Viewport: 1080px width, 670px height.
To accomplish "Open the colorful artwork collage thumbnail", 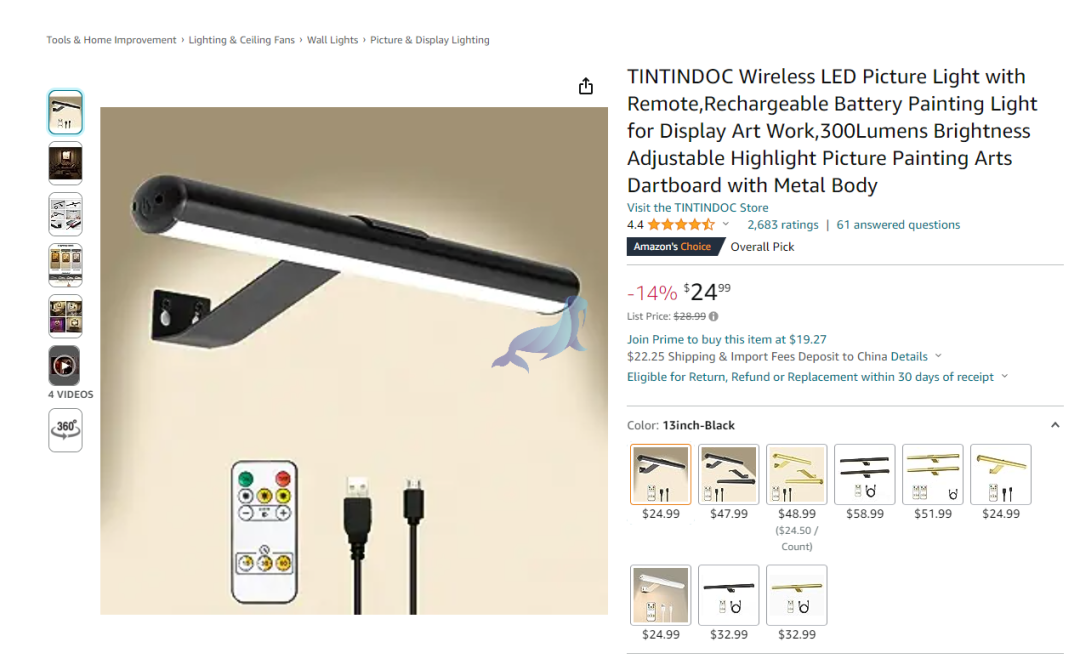I will click(65, 316).
